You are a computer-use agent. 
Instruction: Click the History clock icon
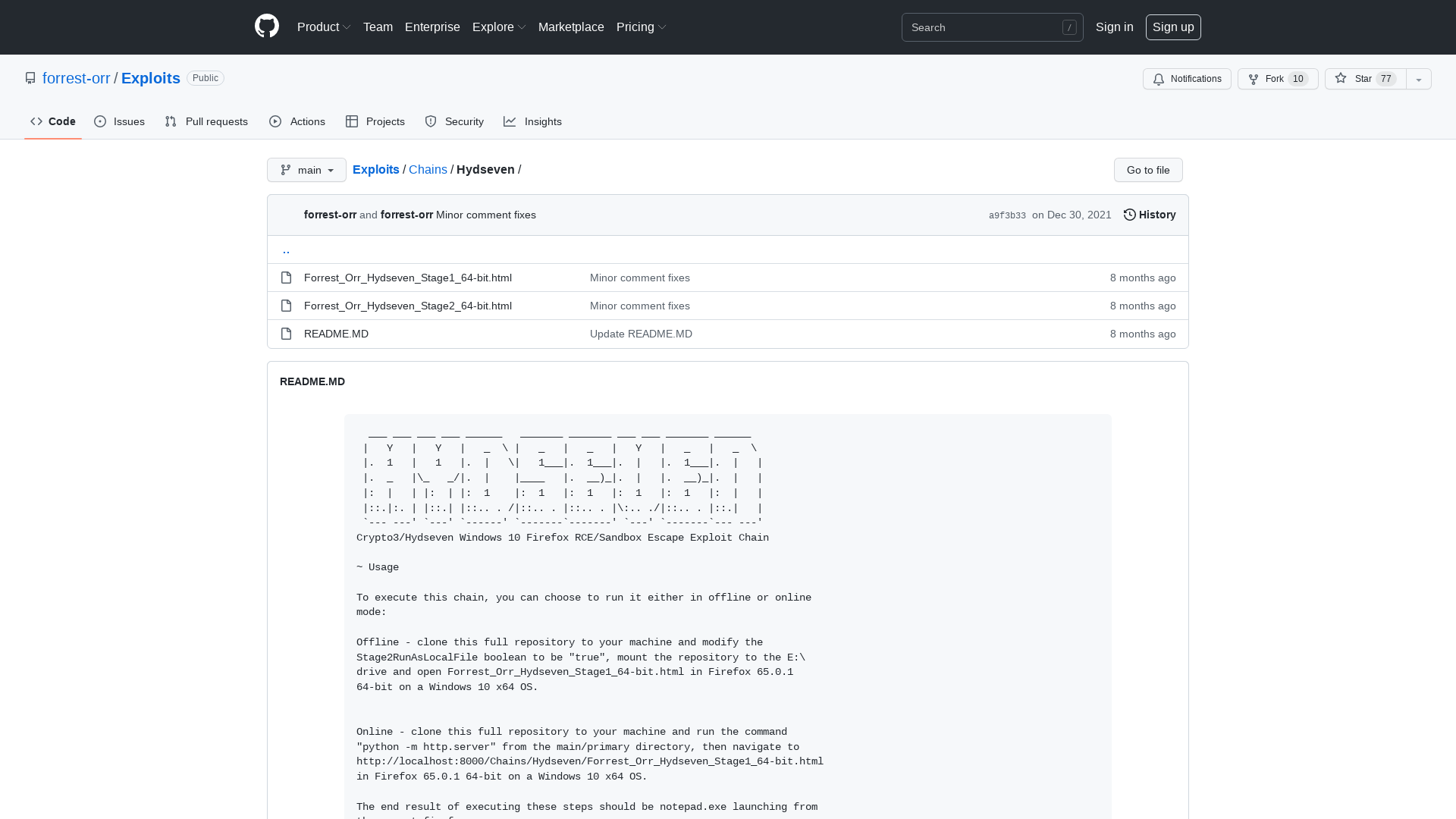point(1130,215)
